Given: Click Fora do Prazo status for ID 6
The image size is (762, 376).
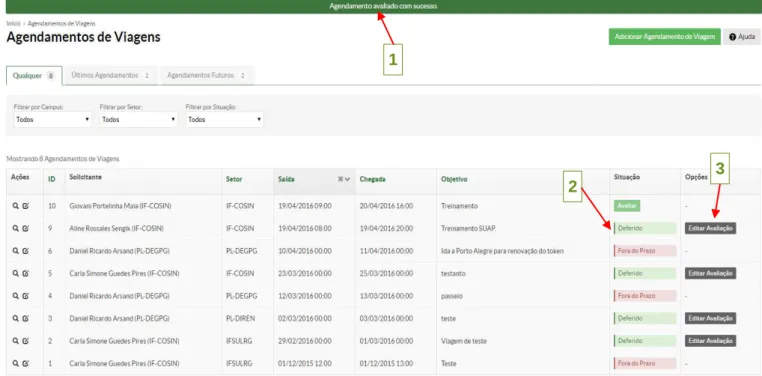Looking at the screenshot, I should click(645, 251).
